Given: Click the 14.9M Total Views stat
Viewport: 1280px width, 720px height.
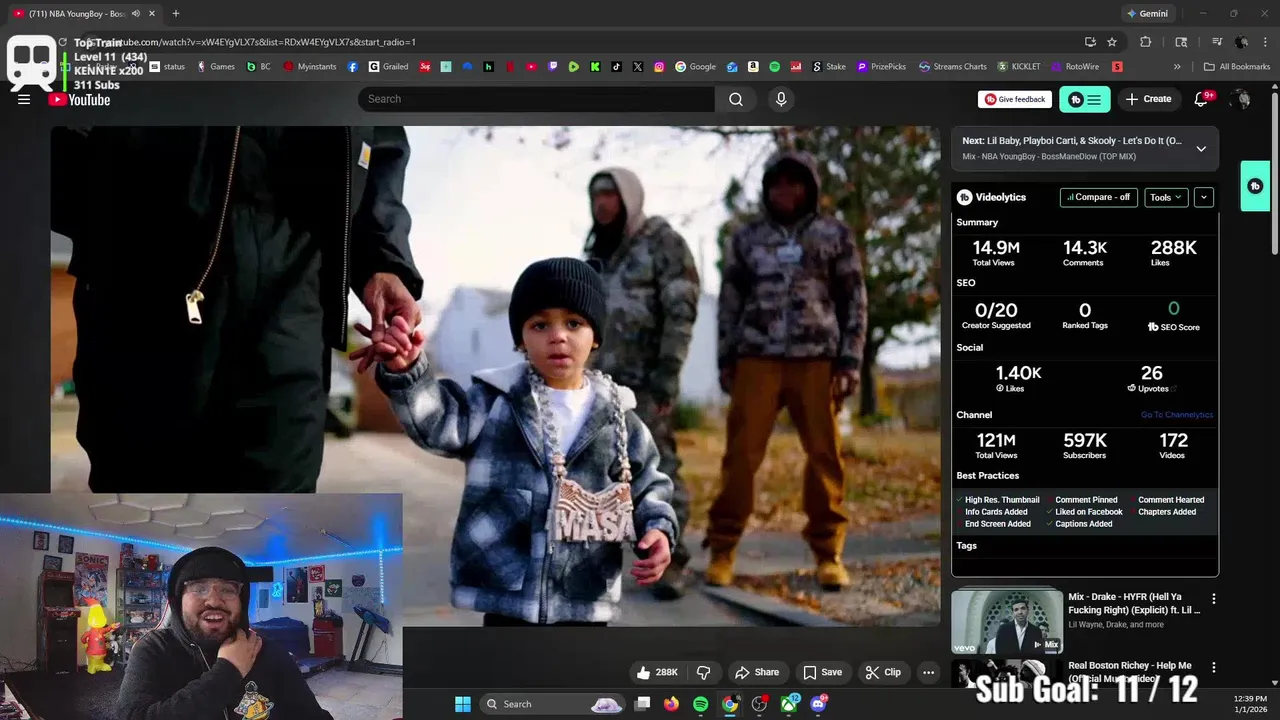Looking at the screenshot, I should click(x=995, y=253).
